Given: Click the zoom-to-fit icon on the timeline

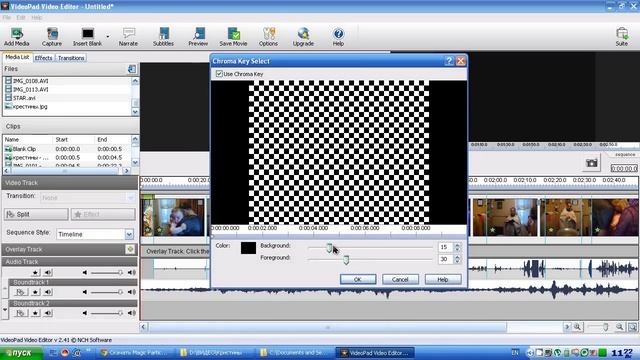Looking at the screenshot, I should click(x=632, y=327).
